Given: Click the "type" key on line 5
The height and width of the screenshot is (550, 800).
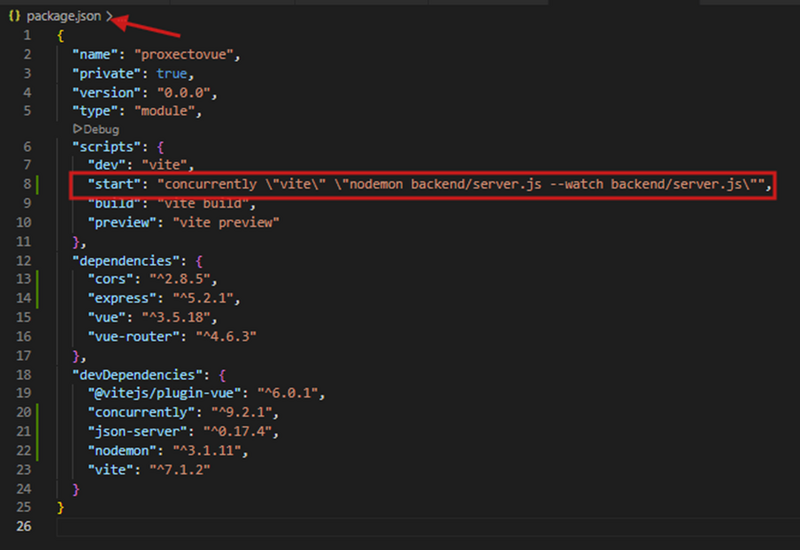Looking at the screenshot, I should click(95, 111).
